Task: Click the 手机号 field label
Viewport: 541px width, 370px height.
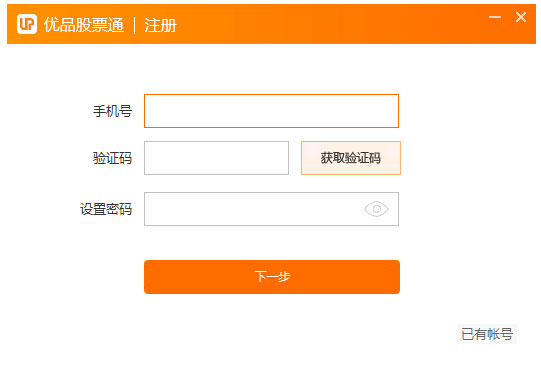Action: (x=112, y=111)
